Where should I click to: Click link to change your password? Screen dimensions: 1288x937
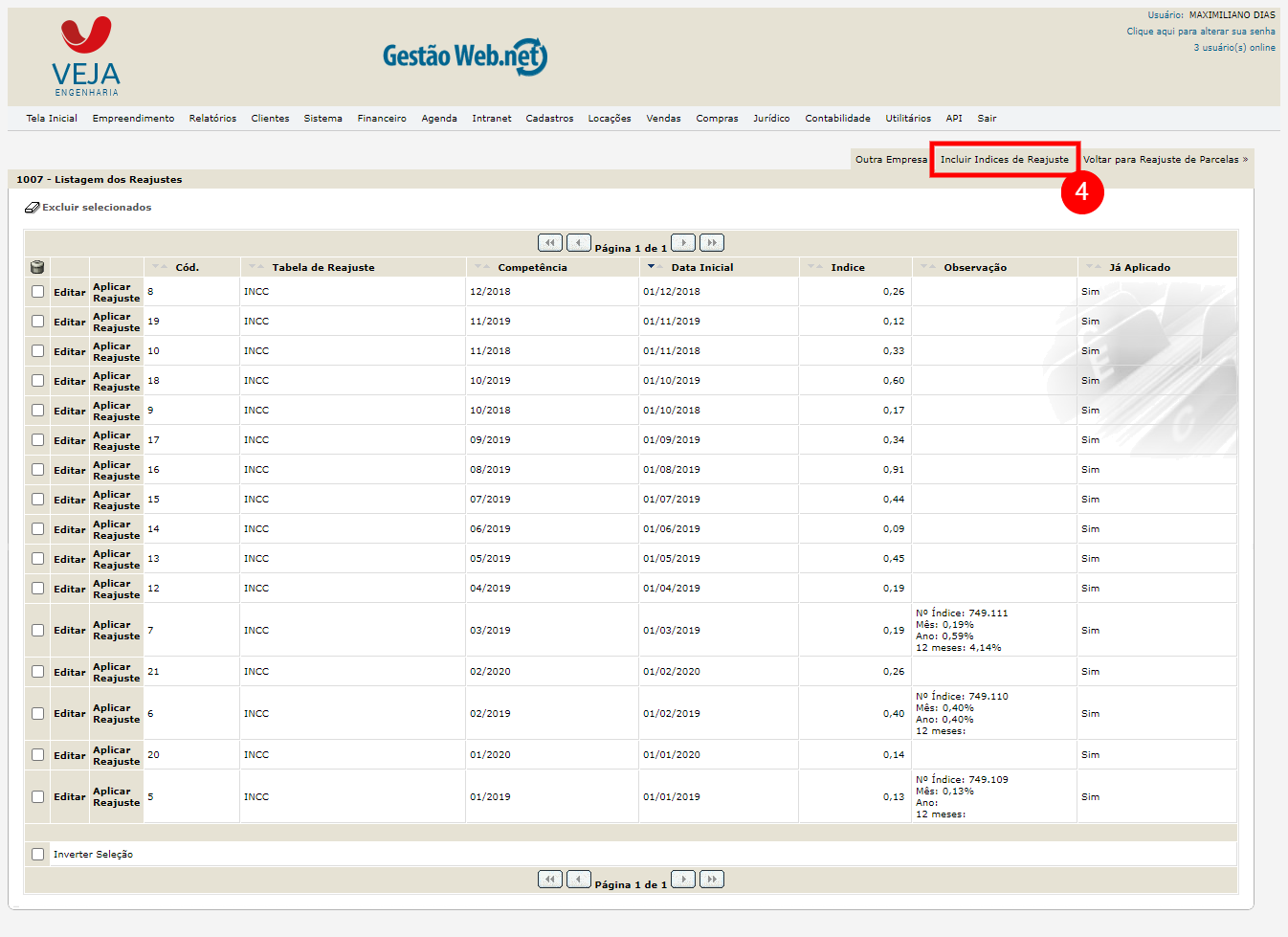coord(1200,32)
